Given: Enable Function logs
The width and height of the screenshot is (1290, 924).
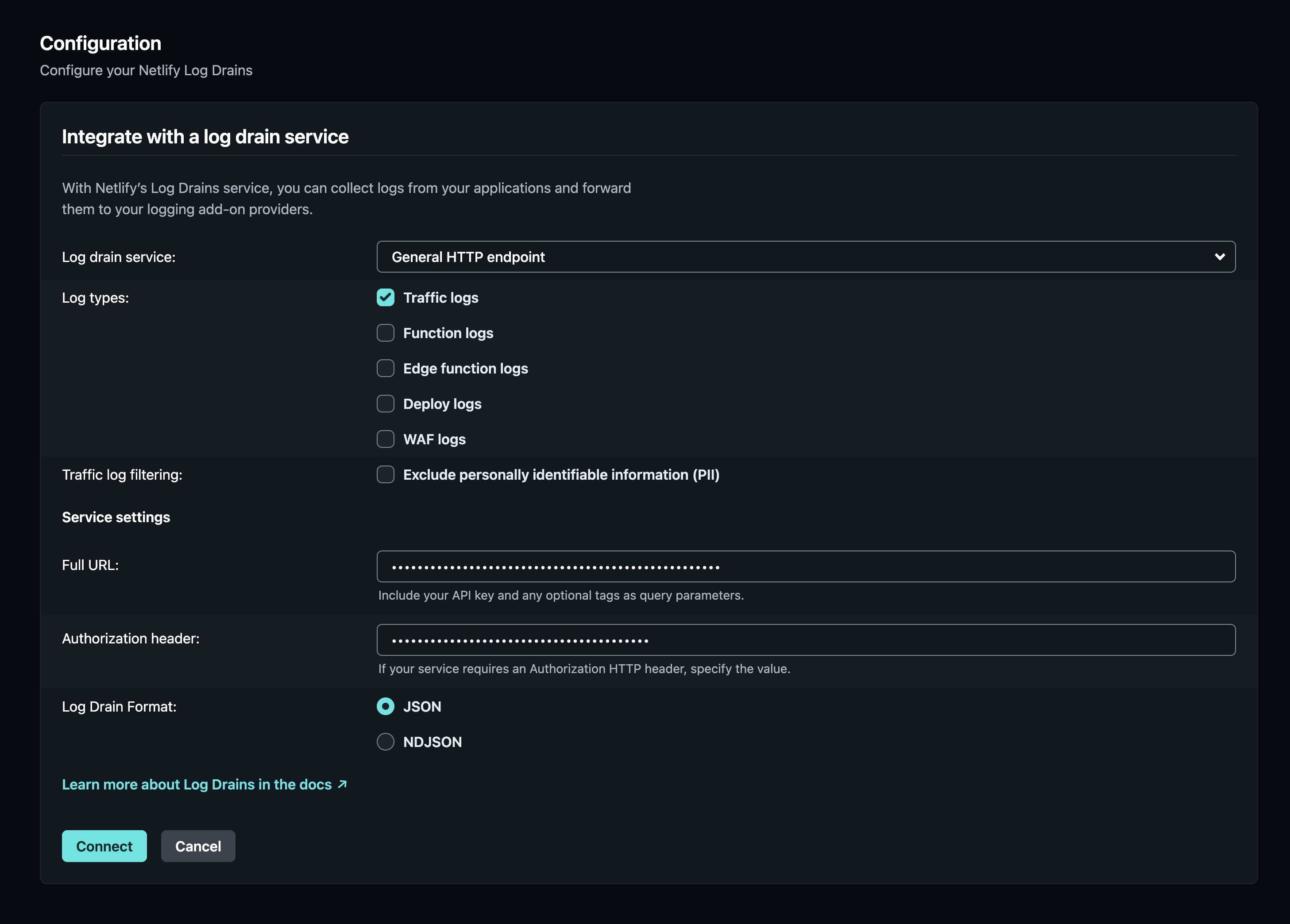Looking at the screenshot, I should point(385,333).
